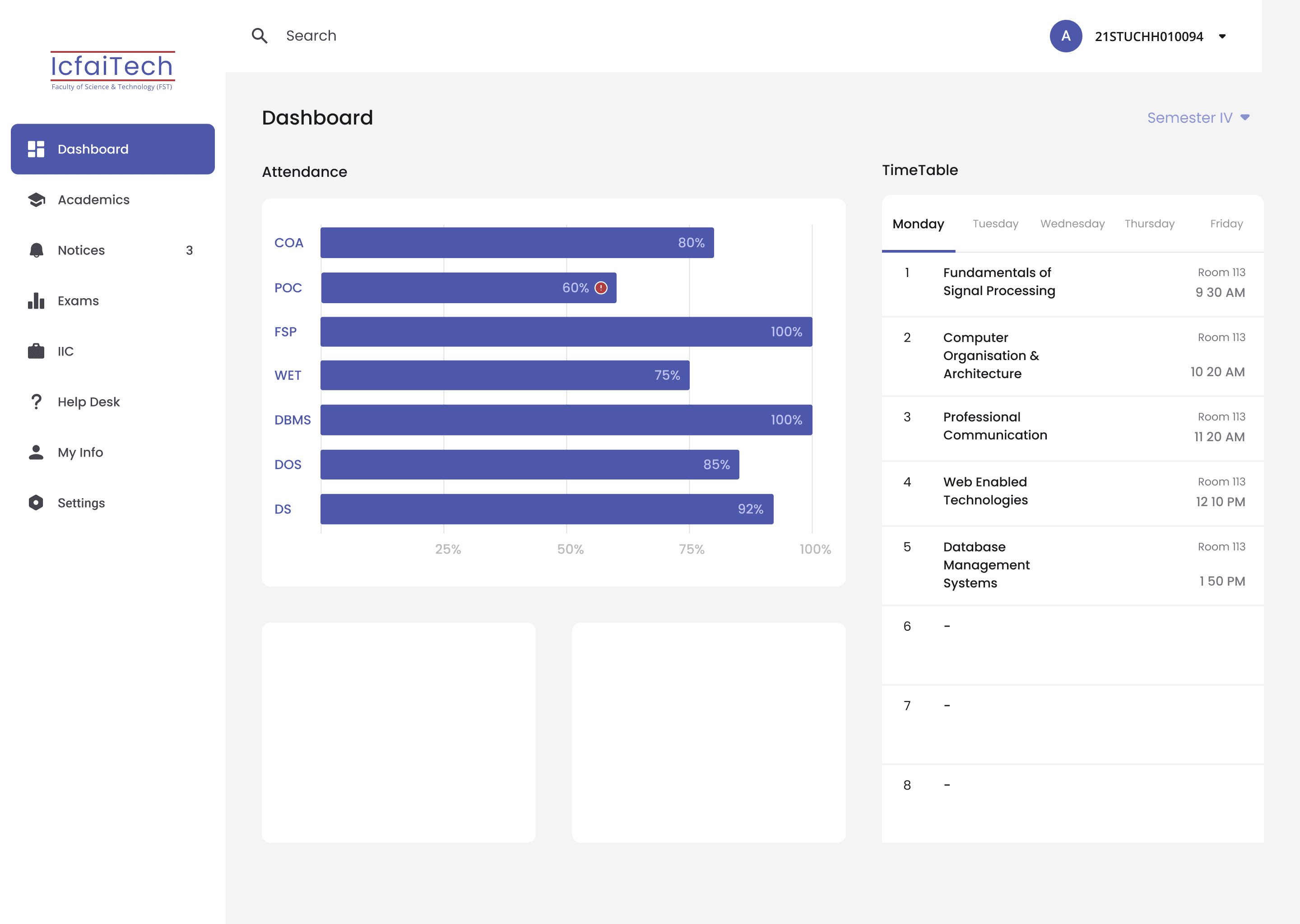Click the search magnifier icon
Screen dimensions: 1300x924
pyautogui.click(x=260, y=36)
